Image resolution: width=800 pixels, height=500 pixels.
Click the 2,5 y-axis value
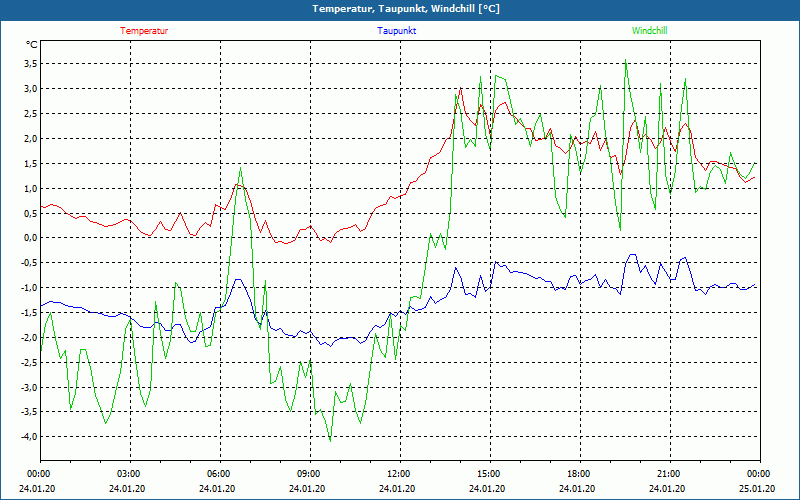(31, 114)
